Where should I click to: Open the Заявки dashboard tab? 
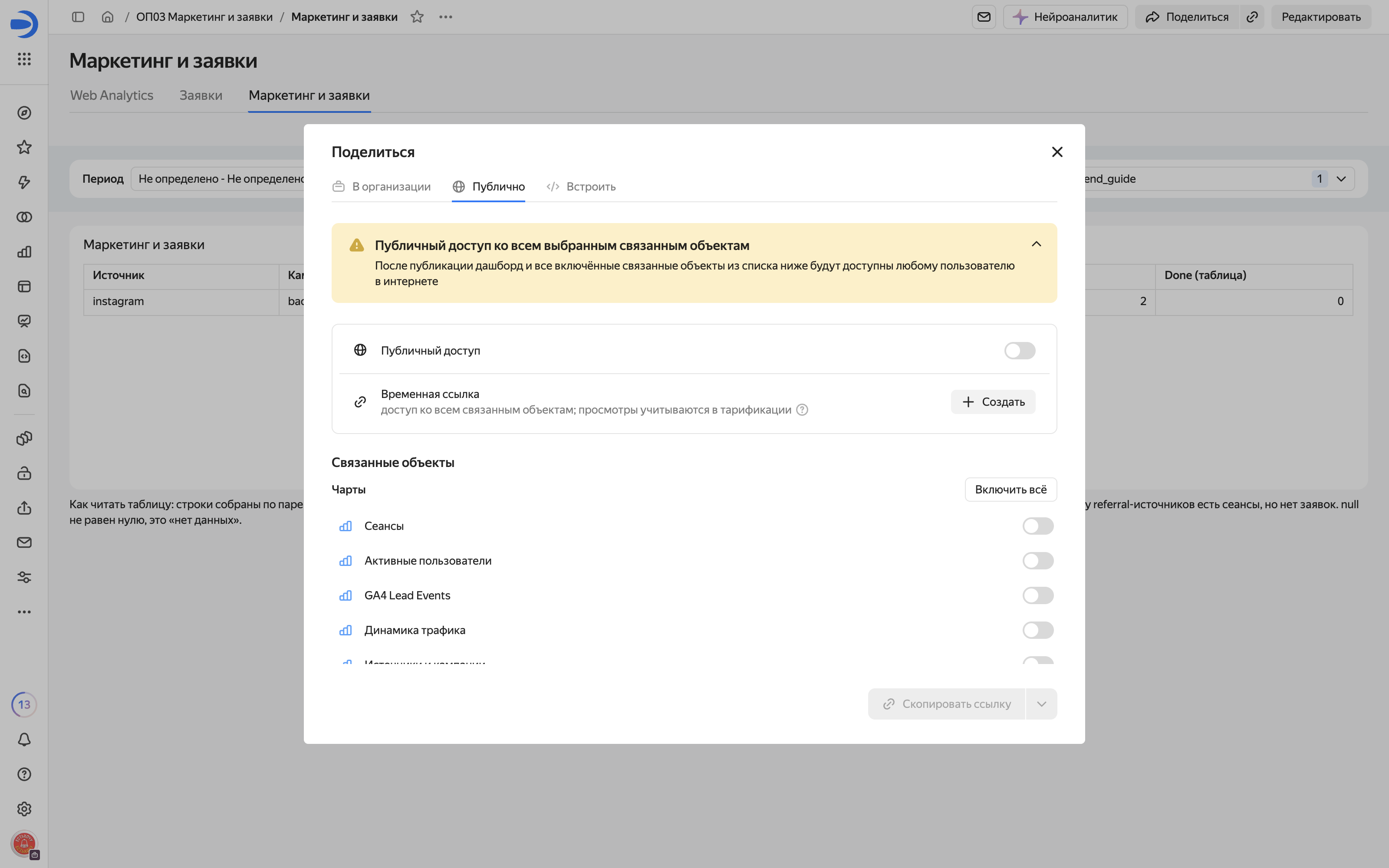point(201,95)
